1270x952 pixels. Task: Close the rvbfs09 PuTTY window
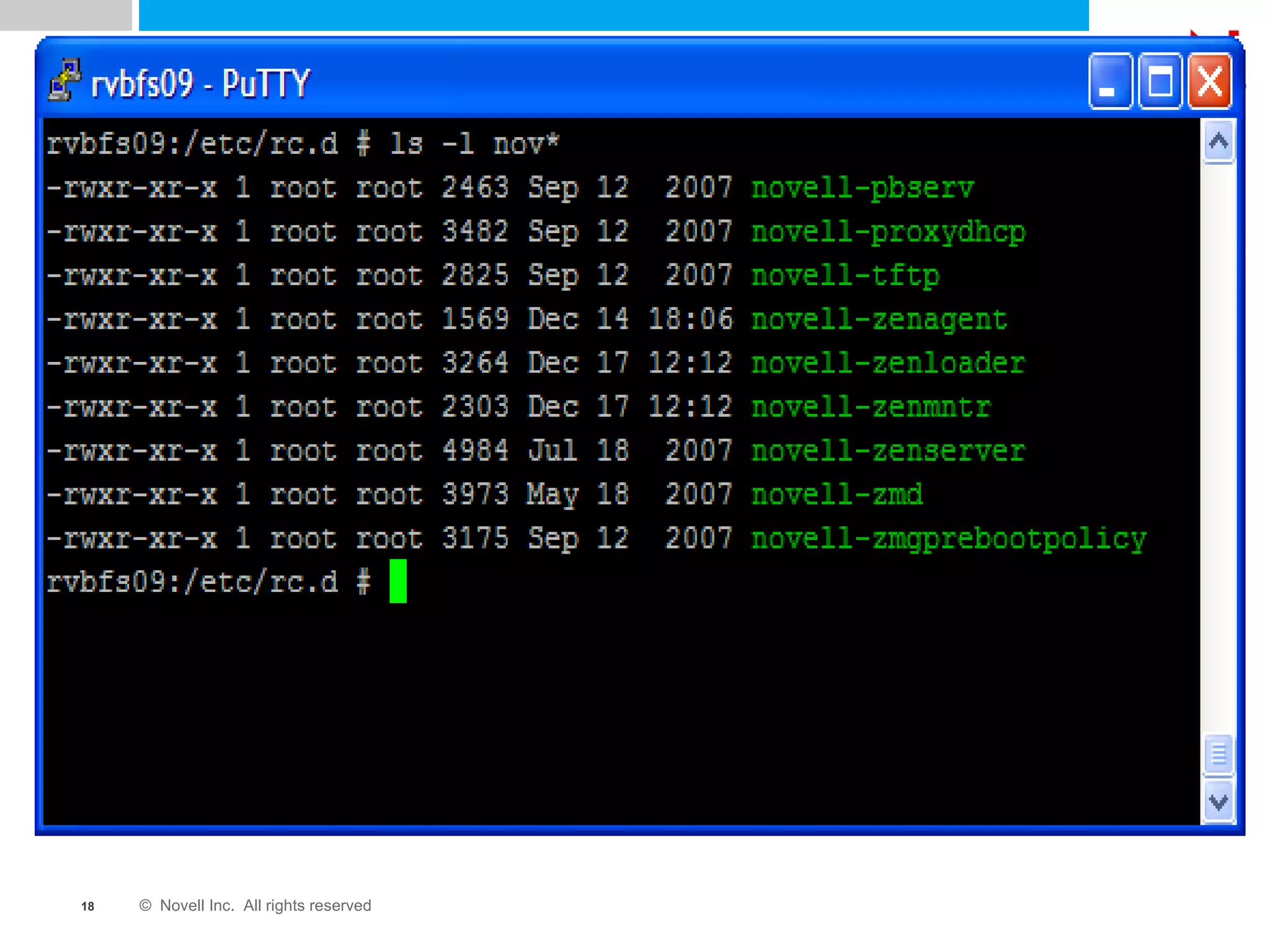click(1209, 82)
